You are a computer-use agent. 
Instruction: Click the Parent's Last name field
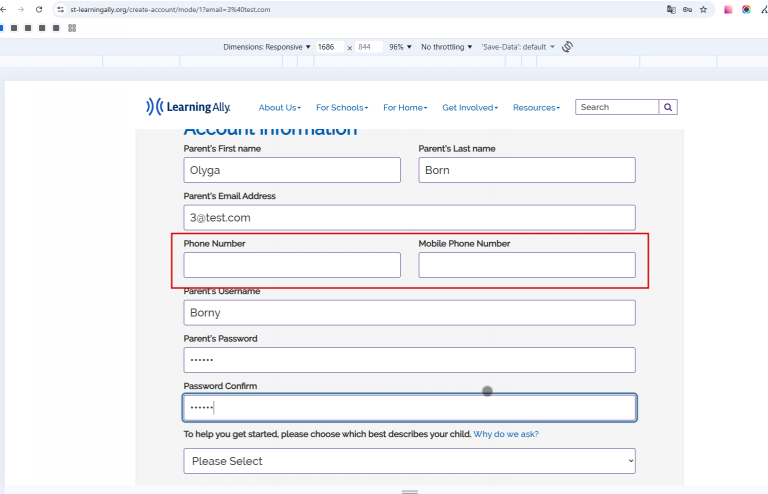(x=527, y=170)
